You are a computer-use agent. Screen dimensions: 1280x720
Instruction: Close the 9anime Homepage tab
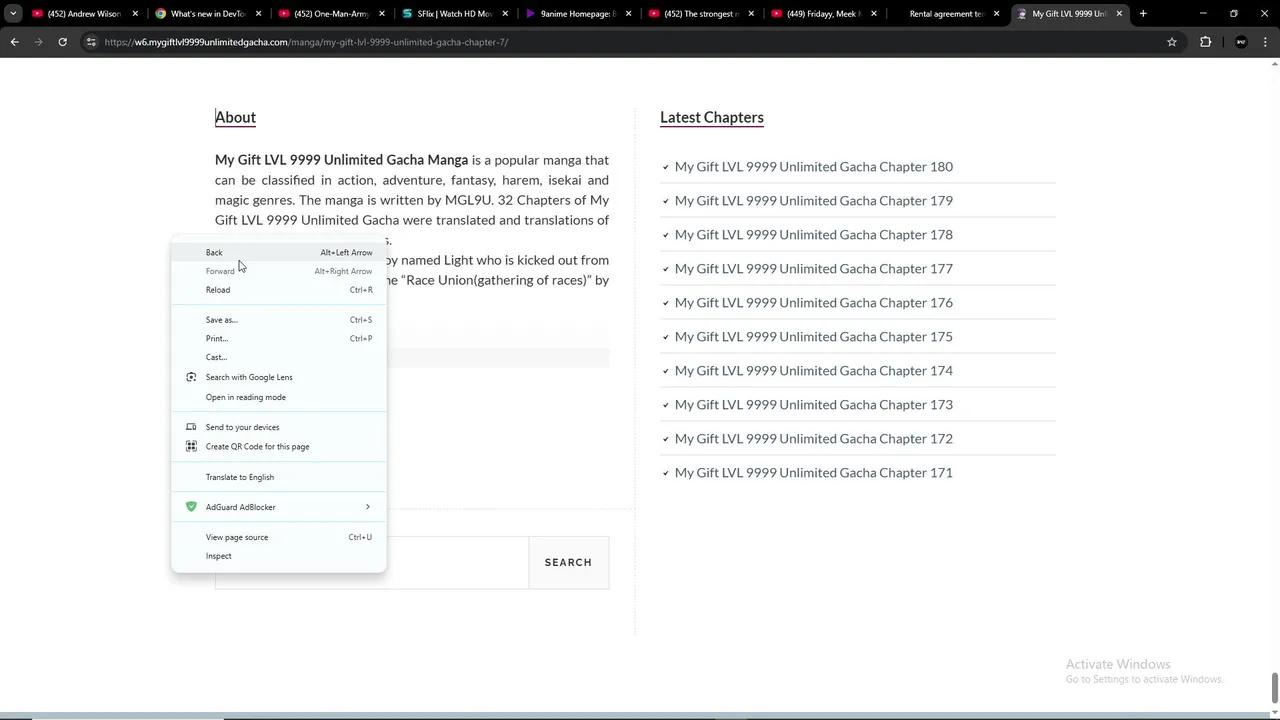click(x=629, y=14)
